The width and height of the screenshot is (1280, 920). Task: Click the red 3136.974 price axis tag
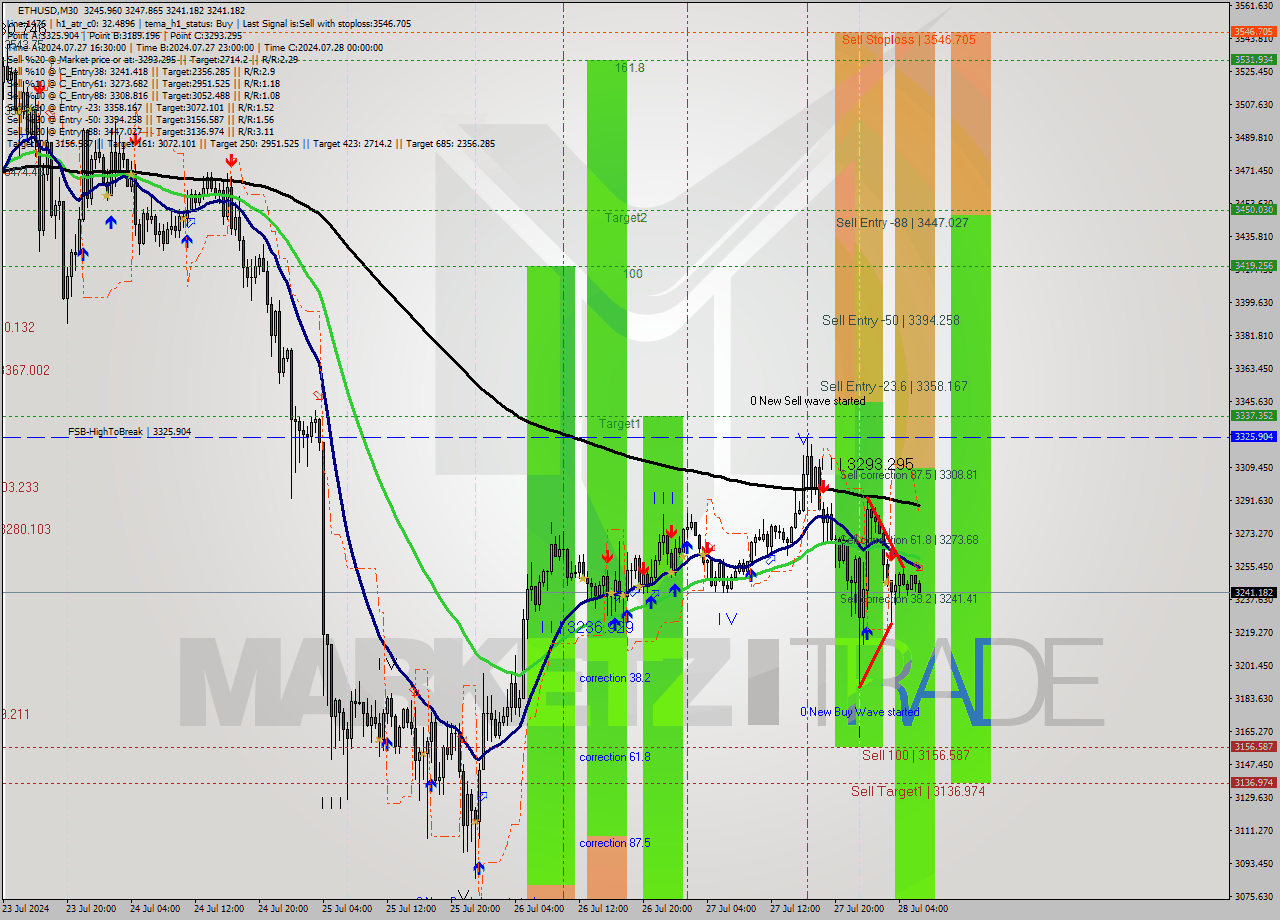tap(1253, 783)
